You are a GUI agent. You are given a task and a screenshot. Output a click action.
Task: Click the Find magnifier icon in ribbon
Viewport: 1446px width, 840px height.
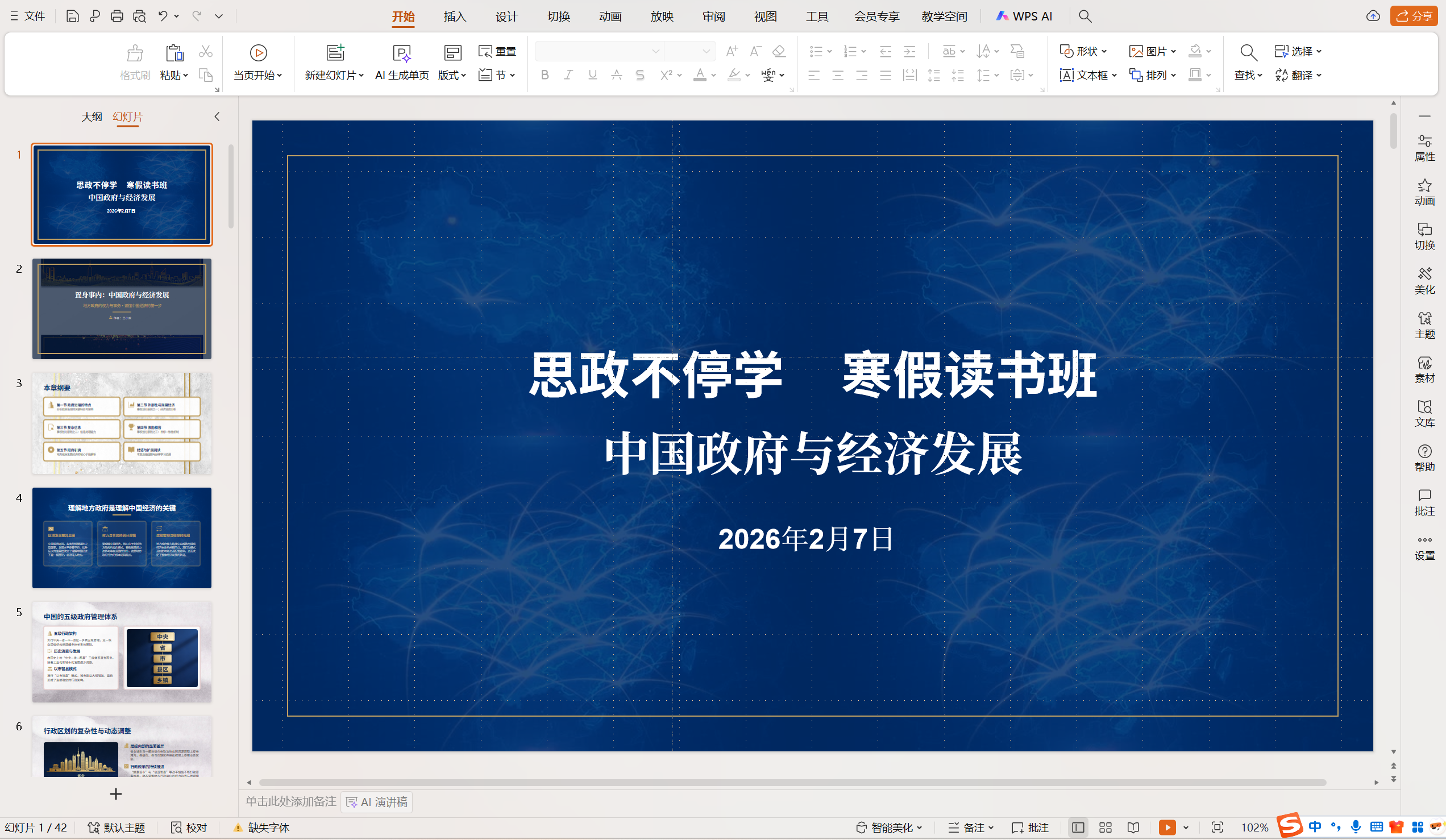(1248, 53)
